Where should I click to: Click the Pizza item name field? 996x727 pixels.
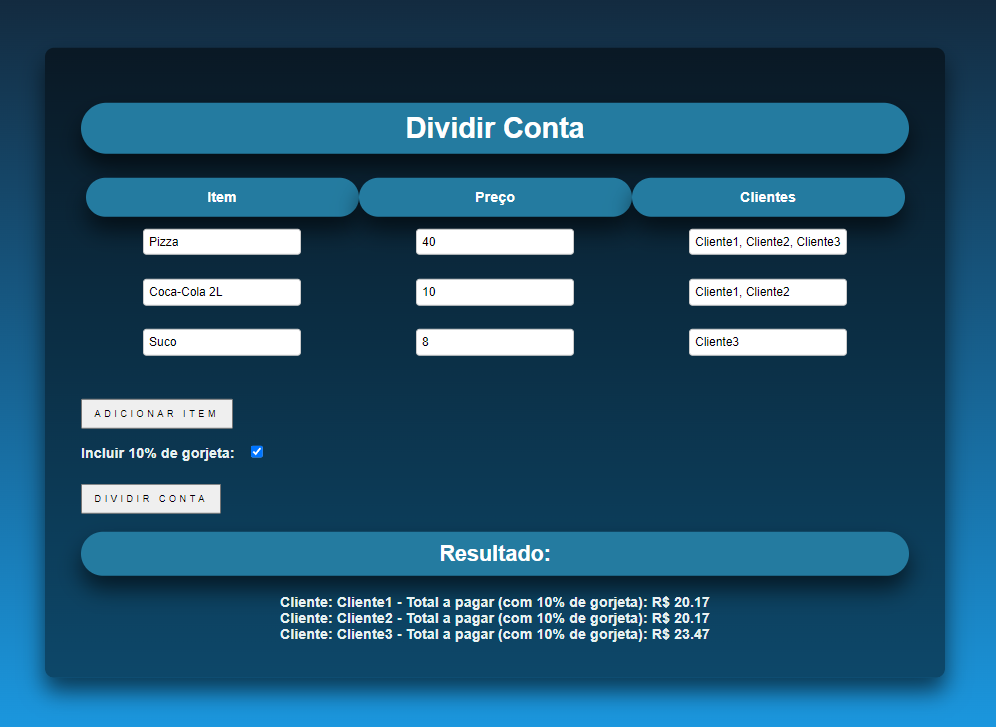[221, 242]
